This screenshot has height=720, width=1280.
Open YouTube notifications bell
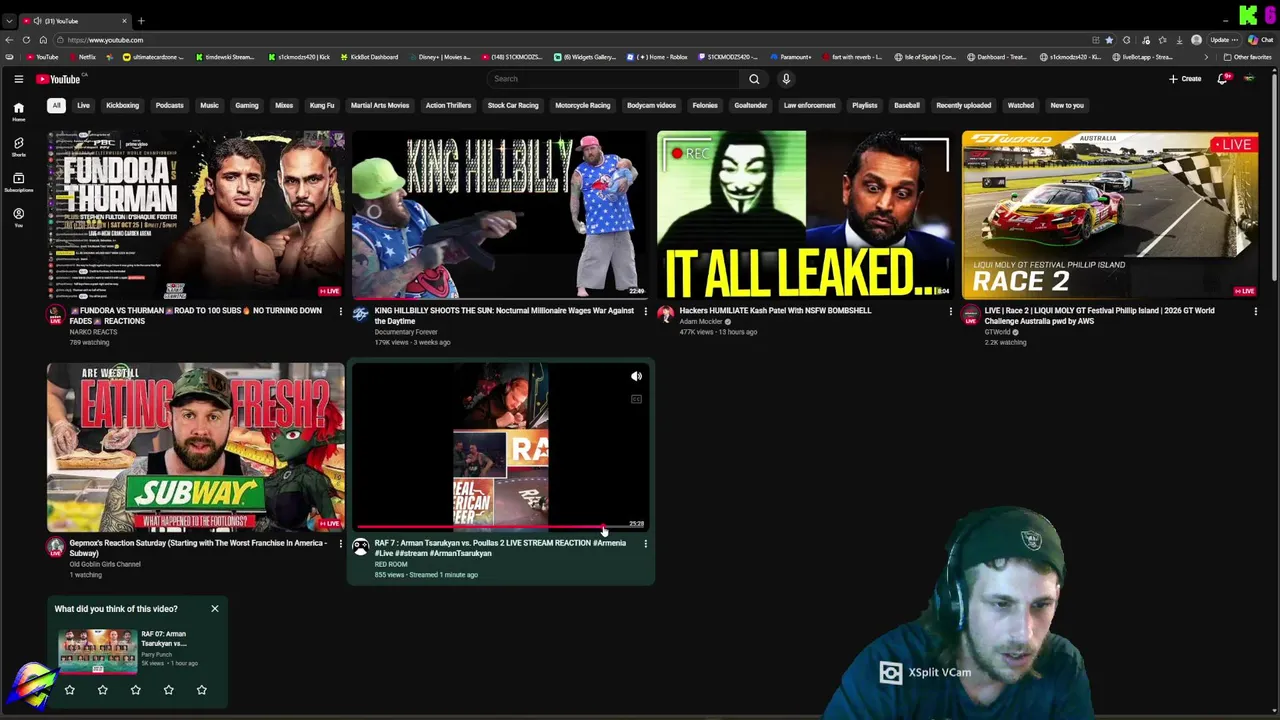1222,79
